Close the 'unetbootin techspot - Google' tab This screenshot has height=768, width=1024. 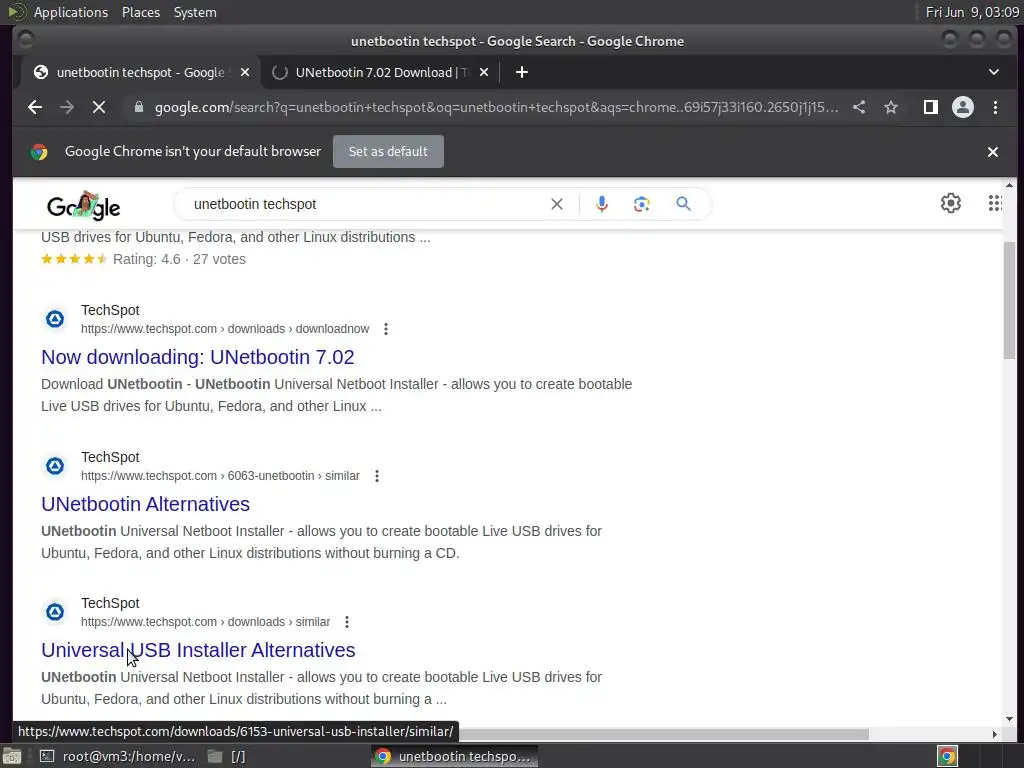pos(245,72)
